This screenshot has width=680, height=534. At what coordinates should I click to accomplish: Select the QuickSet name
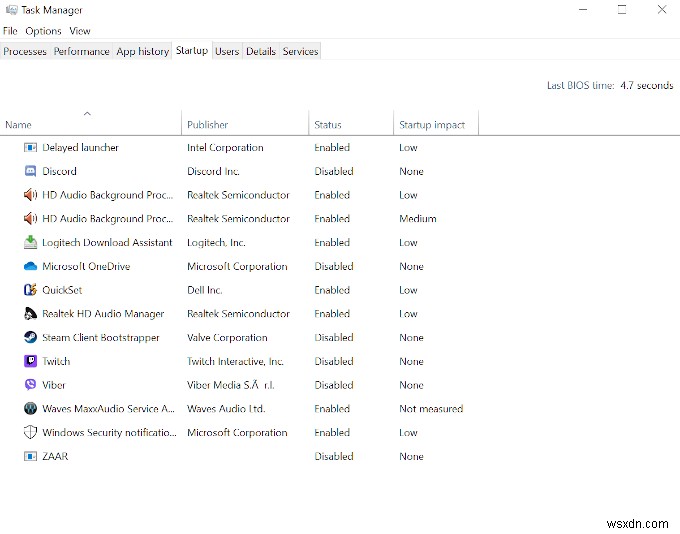coord(62,290)
